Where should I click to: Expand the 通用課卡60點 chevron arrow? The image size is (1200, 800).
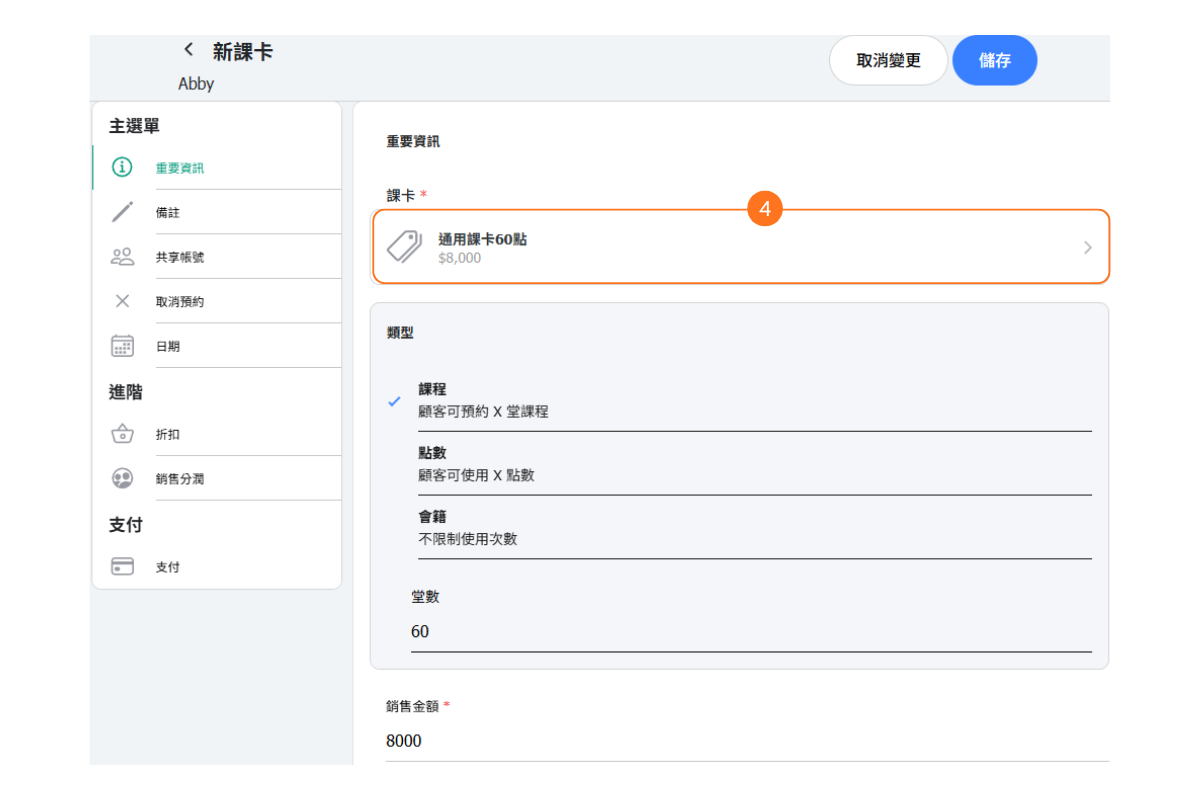1088,248
